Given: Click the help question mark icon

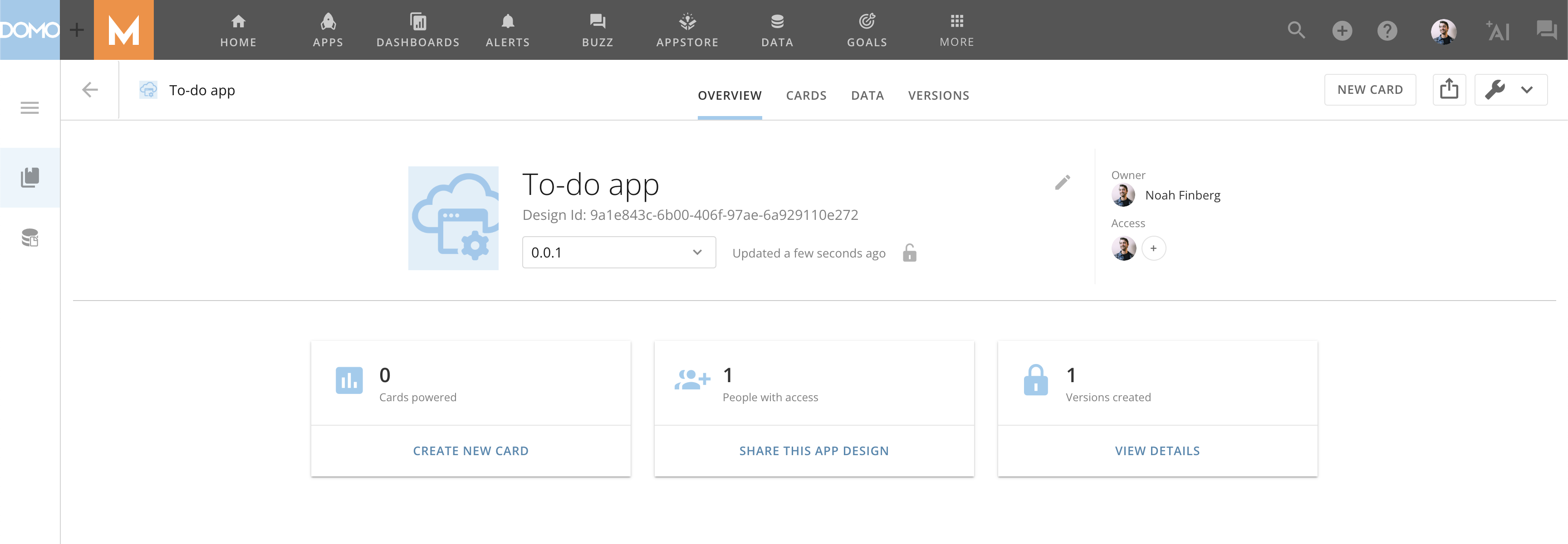Looking at the screenshot, I should click(x=1387, y=30).
